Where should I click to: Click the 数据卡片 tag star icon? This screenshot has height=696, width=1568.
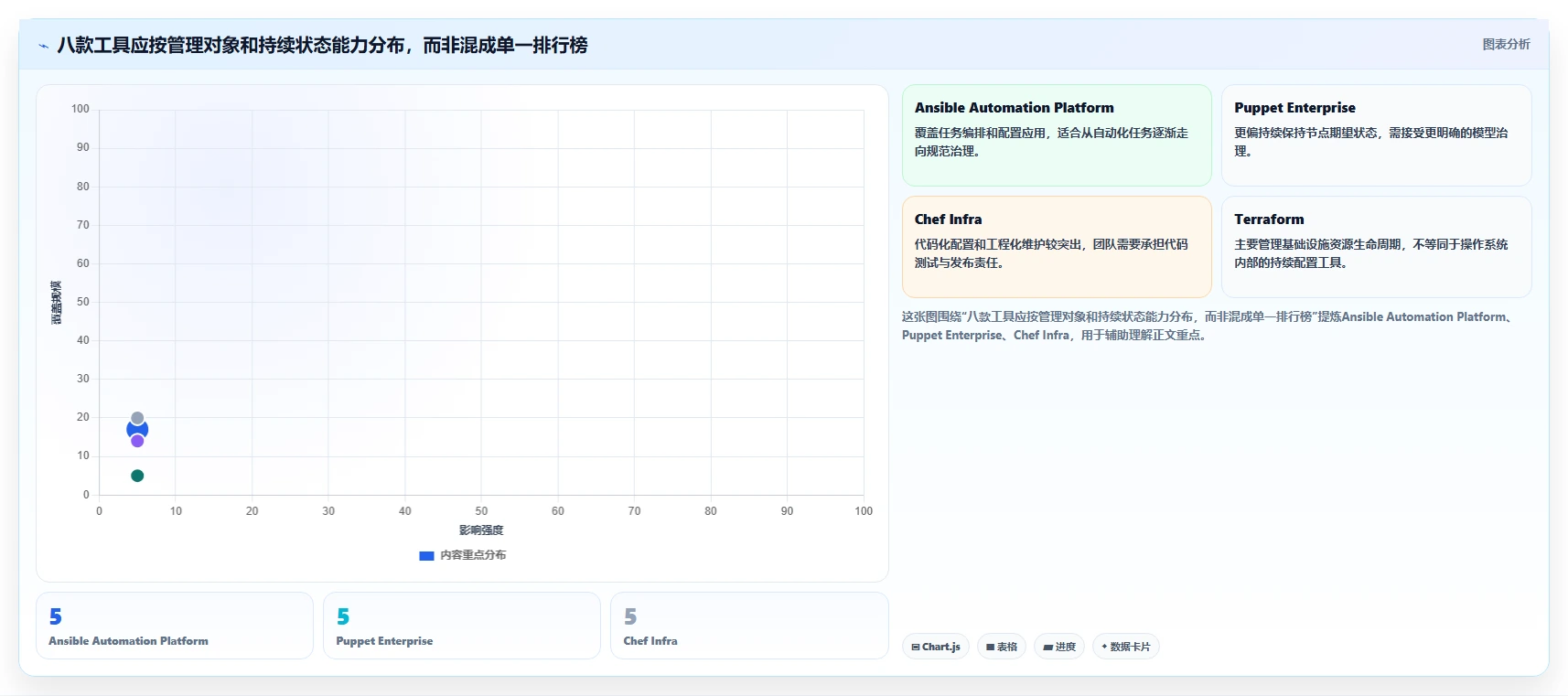pos(1104,647)
